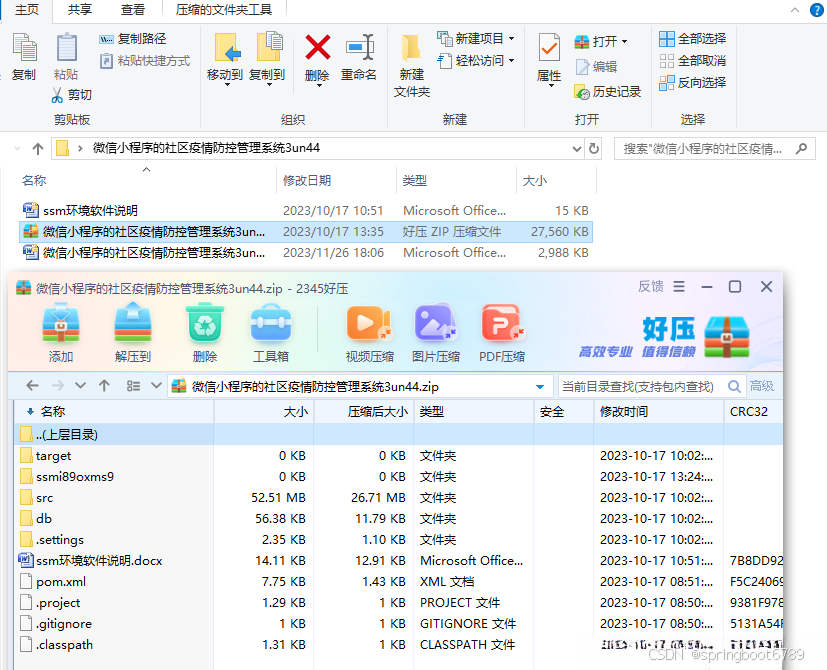Click the 好压 up-one-level arrow
The width and height of the screenshot is (827, 670).
104,386
